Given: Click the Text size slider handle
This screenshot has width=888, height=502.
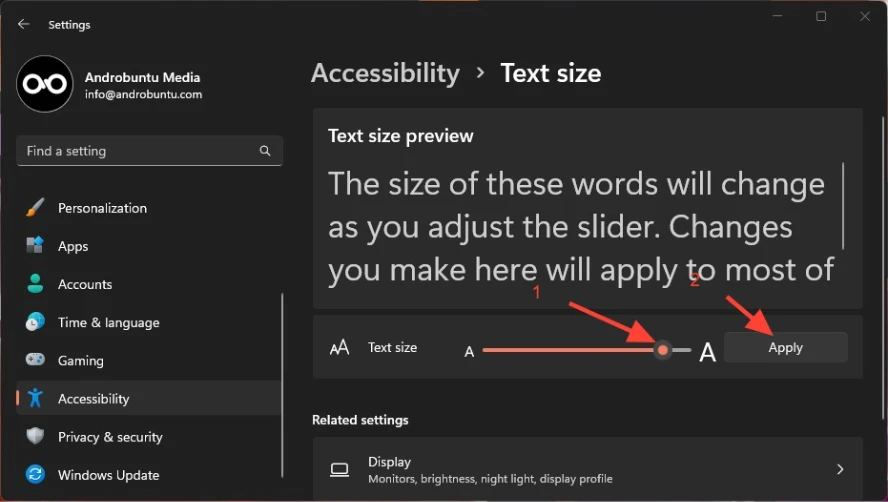Looking at the screenshot, I should click(663, 350).
